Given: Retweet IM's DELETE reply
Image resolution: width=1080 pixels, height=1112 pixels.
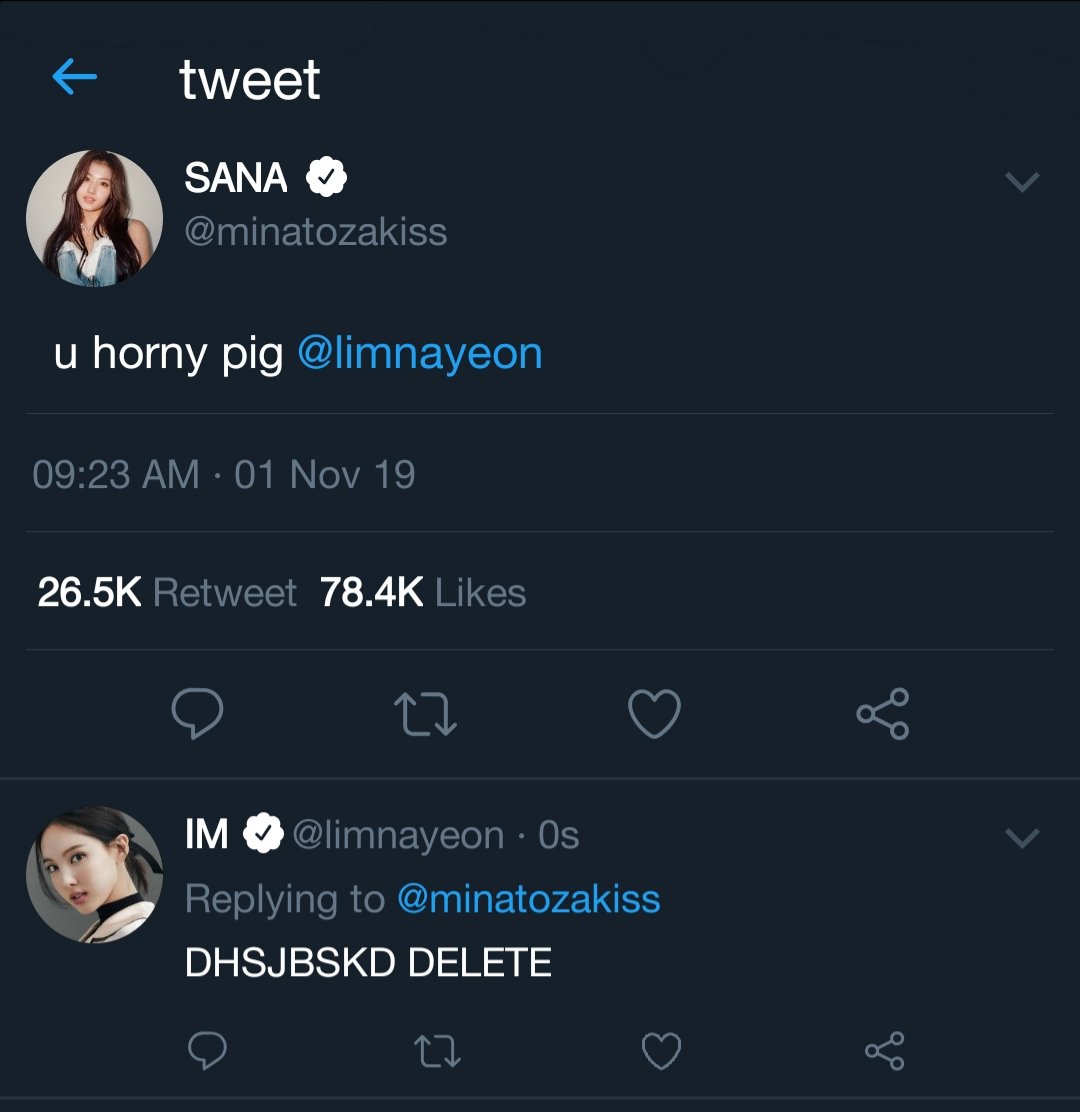Looking at the screenshot, I should [x=437, y=1051].
